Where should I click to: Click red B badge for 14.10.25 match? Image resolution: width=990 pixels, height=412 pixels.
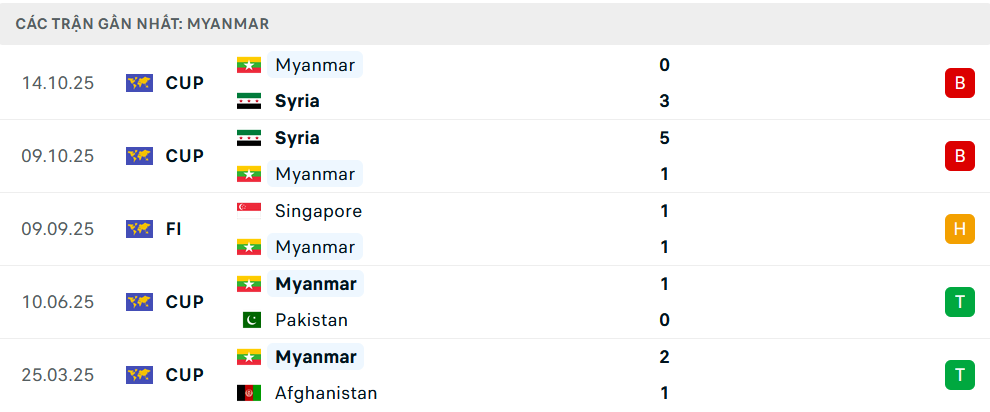(959, 83)
